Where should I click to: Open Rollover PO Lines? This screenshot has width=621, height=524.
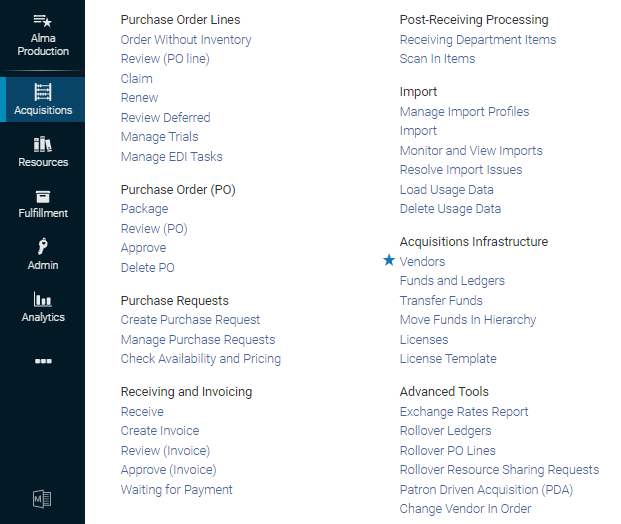[x=448, y=451]
